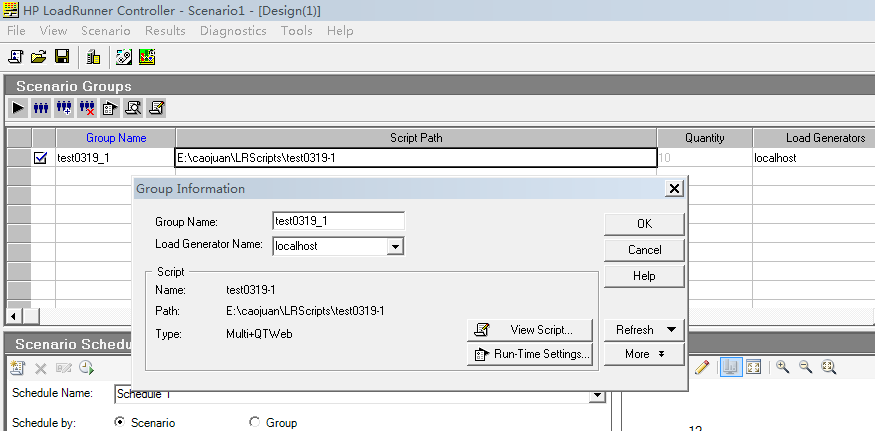This screenshot has height=431, width=875.
Task: Click the zoom reset magnifier icon
Action: point(828,367)
